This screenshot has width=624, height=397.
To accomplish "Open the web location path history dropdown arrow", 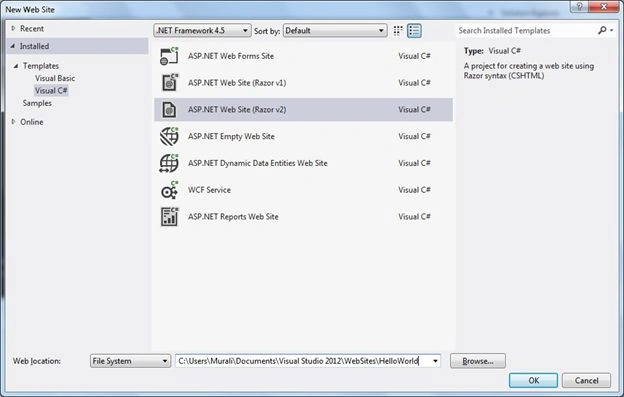I will tap(435, 361).
